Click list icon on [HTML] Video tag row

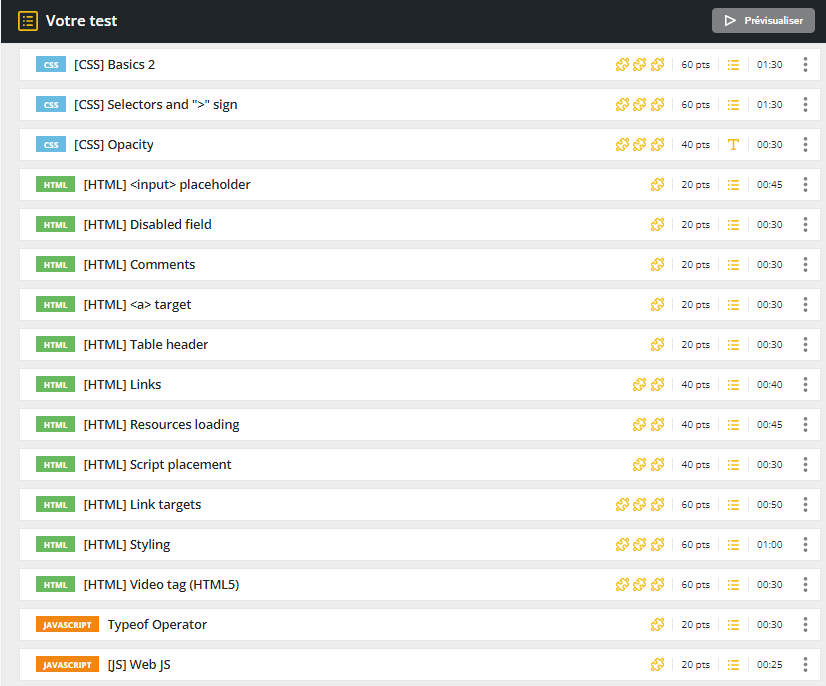(733, 585)
